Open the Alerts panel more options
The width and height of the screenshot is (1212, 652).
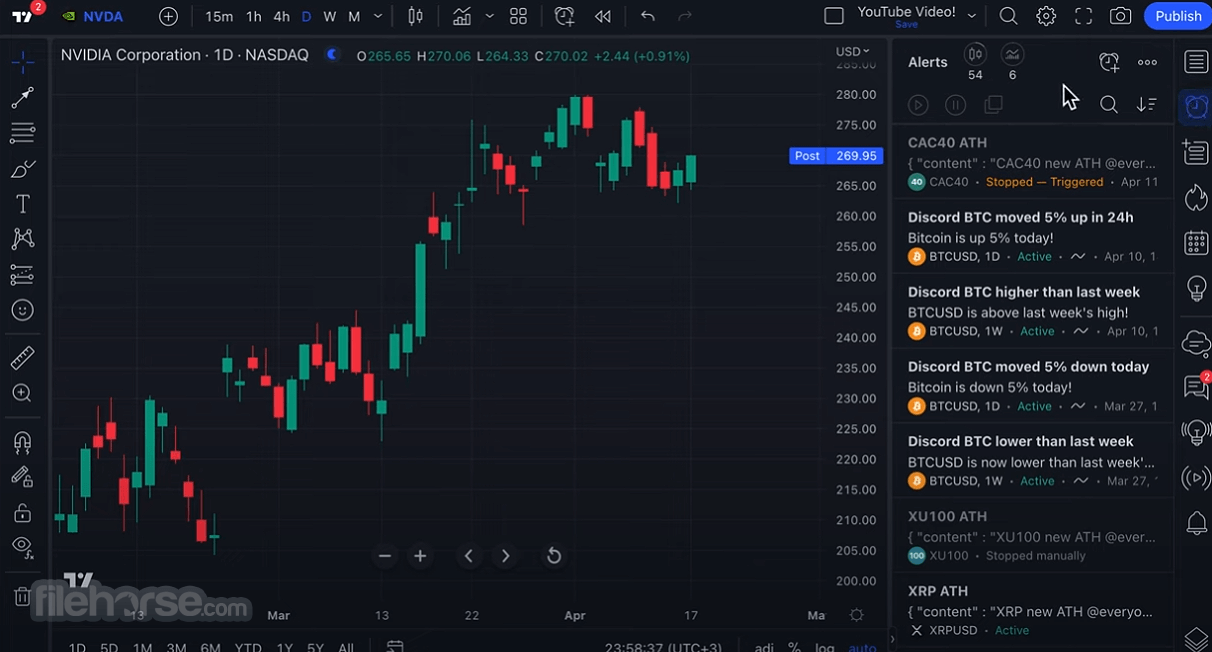pyautogui.click(x=1147, y=62)
